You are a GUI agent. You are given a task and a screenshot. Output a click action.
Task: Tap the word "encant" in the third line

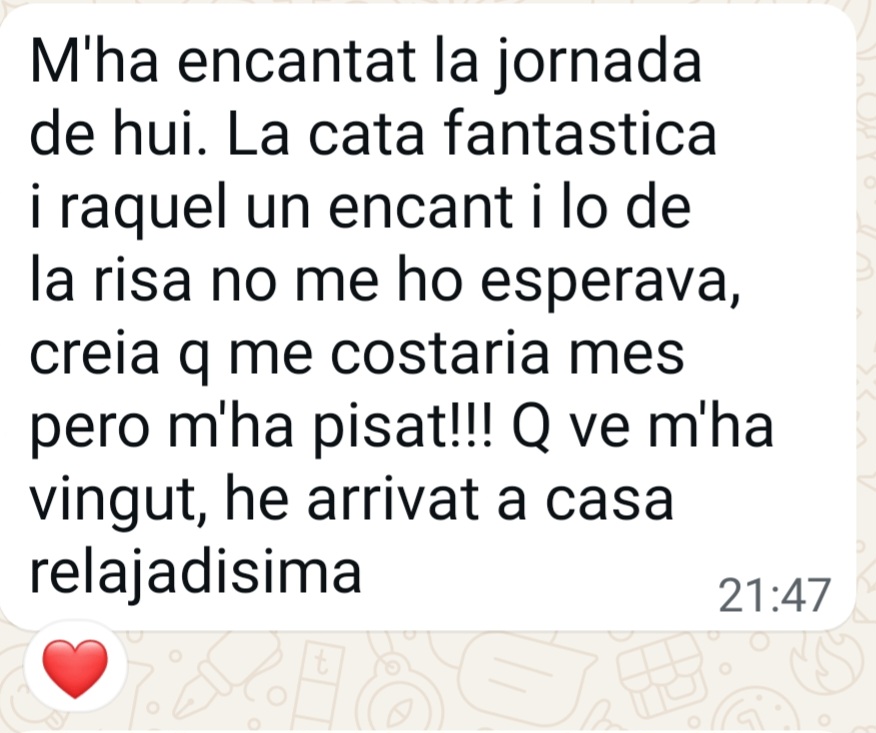click(420, 209)
